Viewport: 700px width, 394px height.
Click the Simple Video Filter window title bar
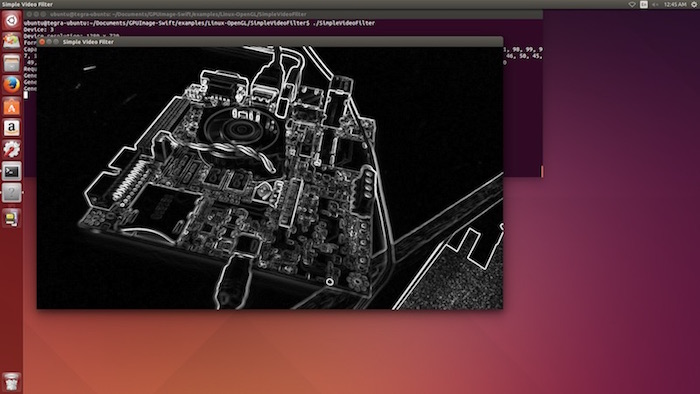[270, 41]
